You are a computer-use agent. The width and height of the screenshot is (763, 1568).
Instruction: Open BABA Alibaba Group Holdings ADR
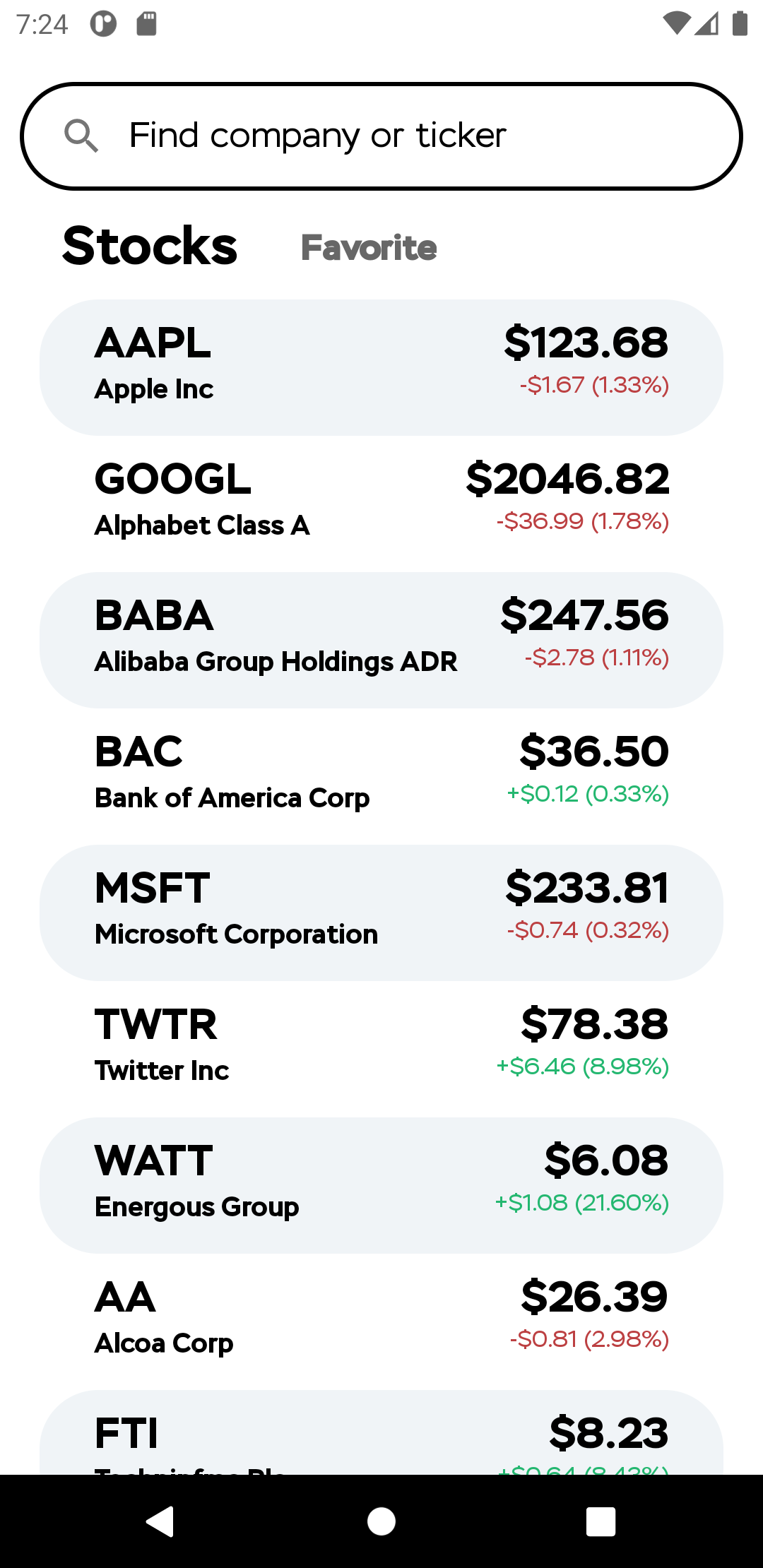(x=381, y=640)
